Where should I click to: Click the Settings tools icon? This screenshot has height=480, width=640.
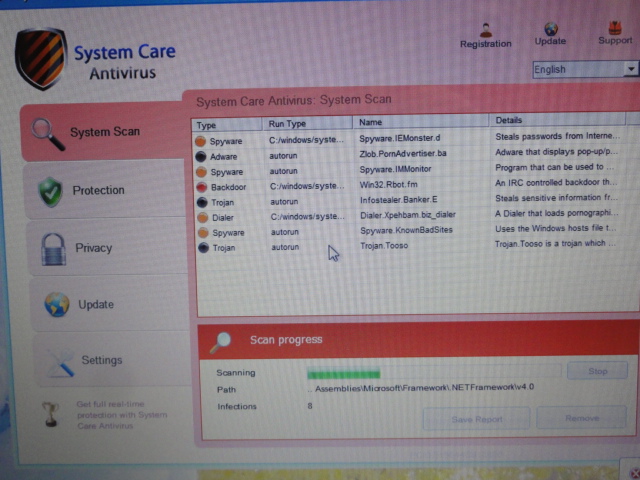62,362
